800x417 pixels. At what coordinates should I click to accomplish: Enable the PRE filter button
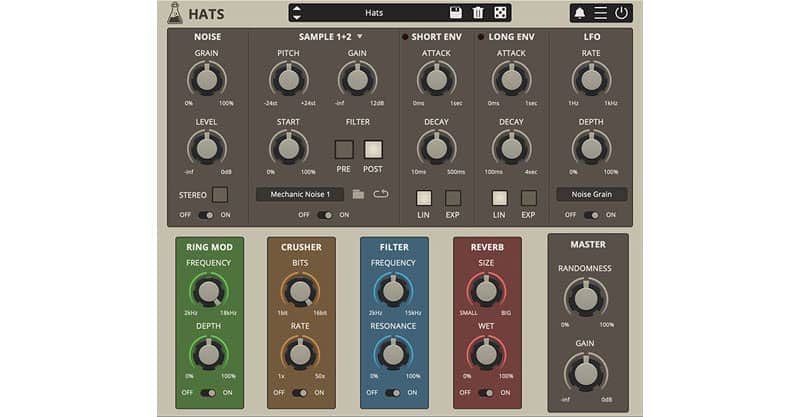click(344, 150)
